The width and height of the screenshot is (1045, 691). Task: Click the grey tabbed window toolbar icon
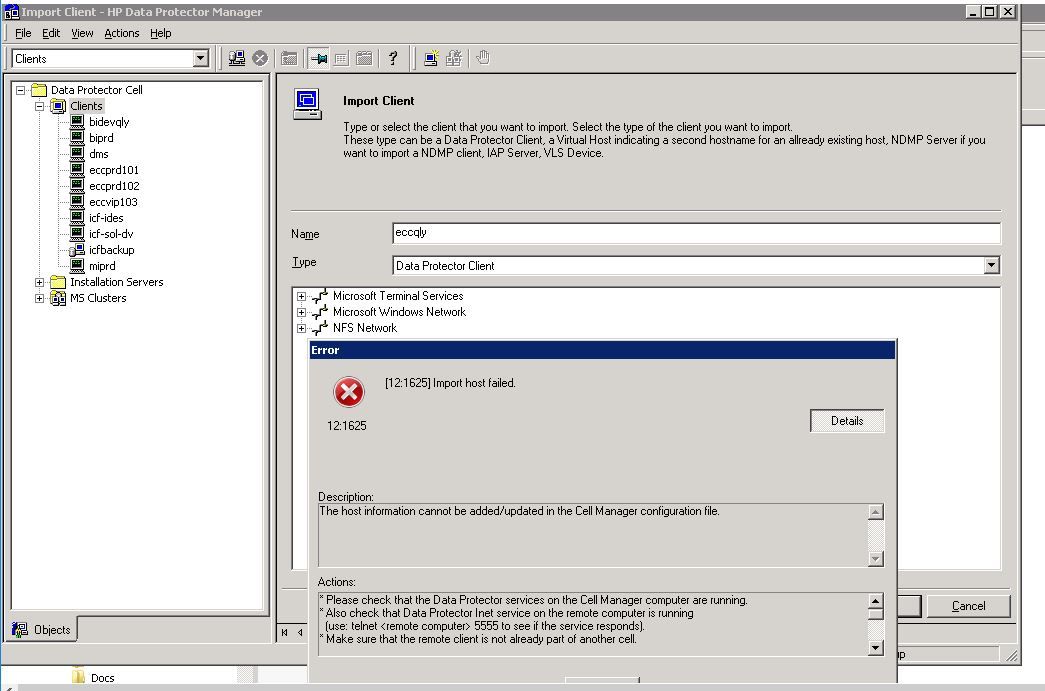[x=364, y=59]
